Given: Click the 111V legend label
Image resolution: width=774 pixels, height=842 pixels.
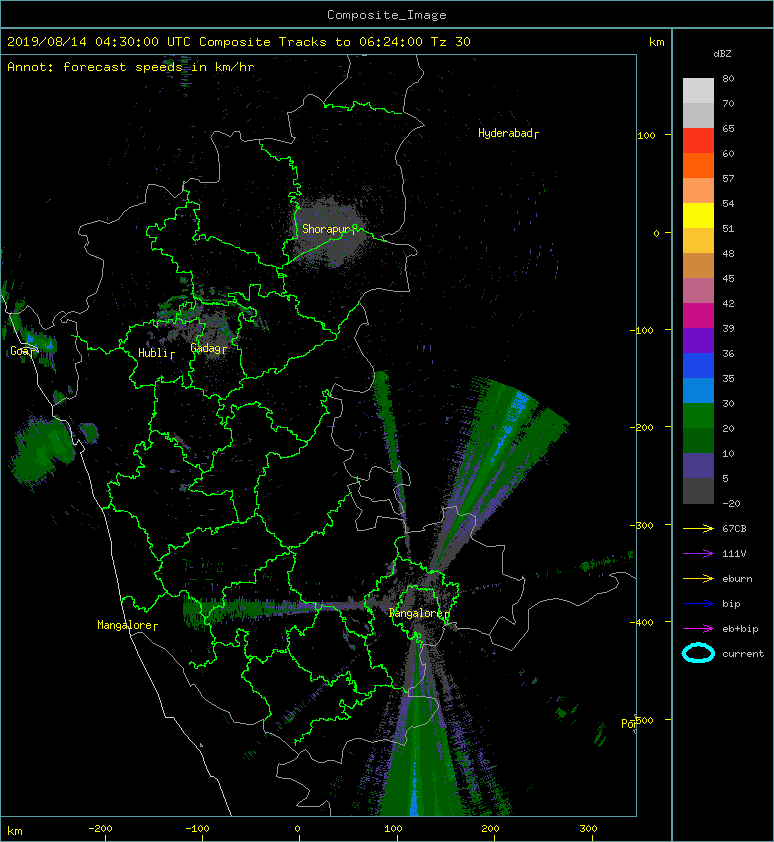Looking at the screenshot, I should tap(734, 554).
